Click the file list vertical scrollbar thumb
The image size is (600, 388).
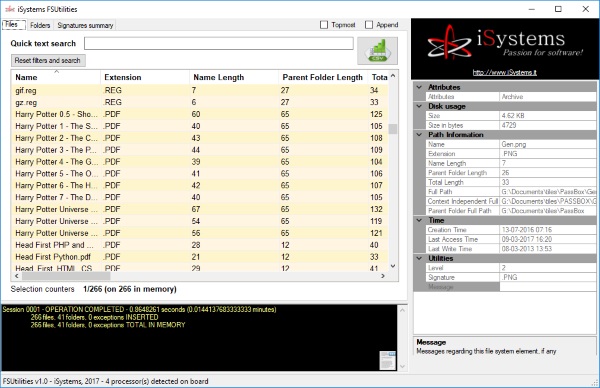tap(393, 129)
